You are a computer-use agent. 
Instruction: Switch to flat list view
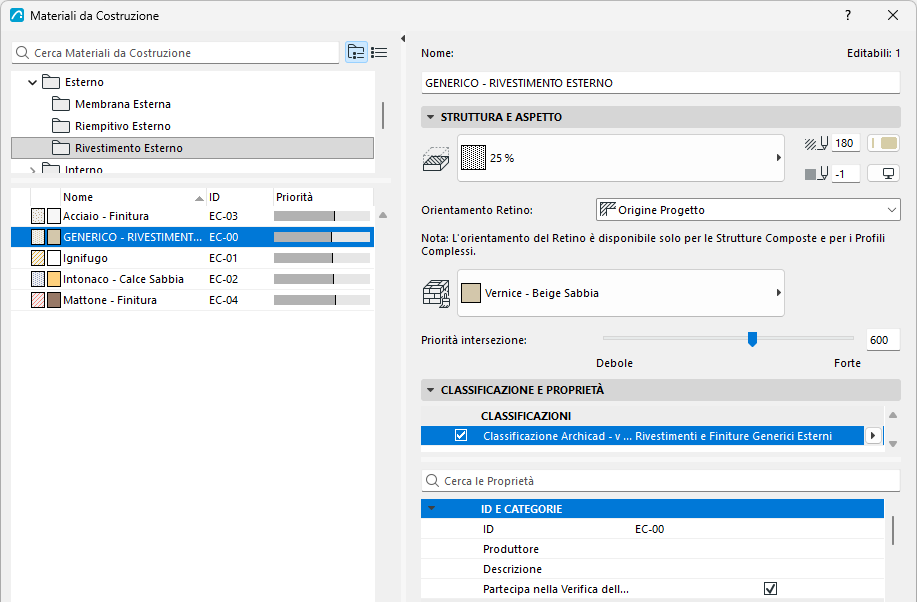coord(379,53)
